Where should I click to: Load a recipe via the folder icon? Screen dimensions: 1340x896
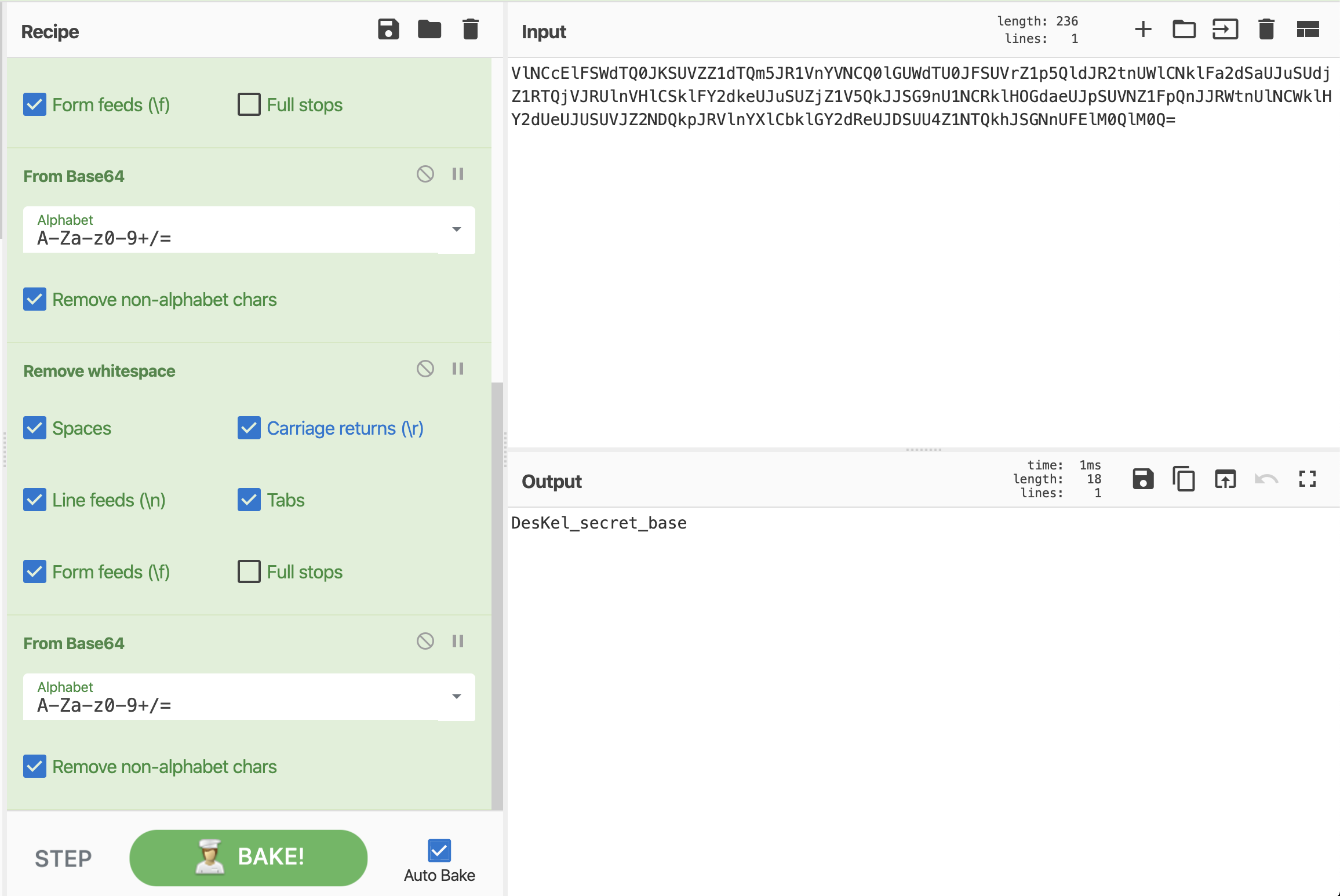pos(429,29)
